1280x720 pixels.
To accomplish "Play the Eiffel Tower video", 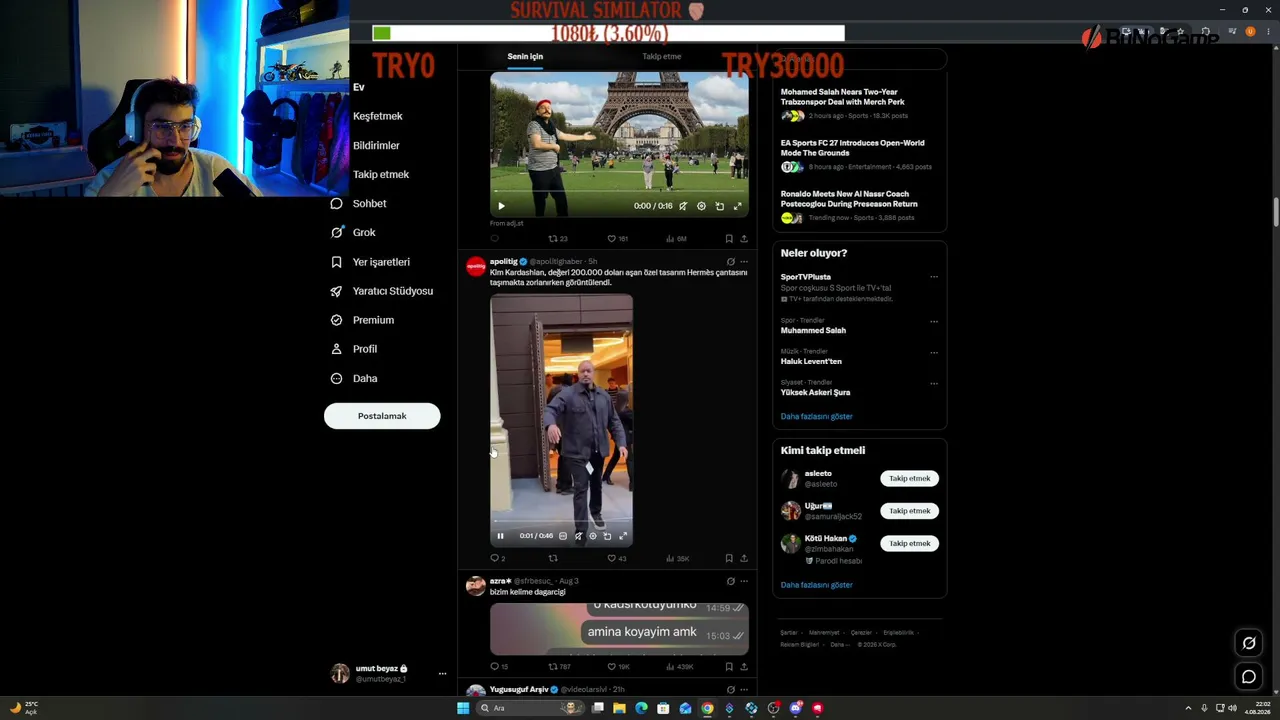I will coord(502,206).
